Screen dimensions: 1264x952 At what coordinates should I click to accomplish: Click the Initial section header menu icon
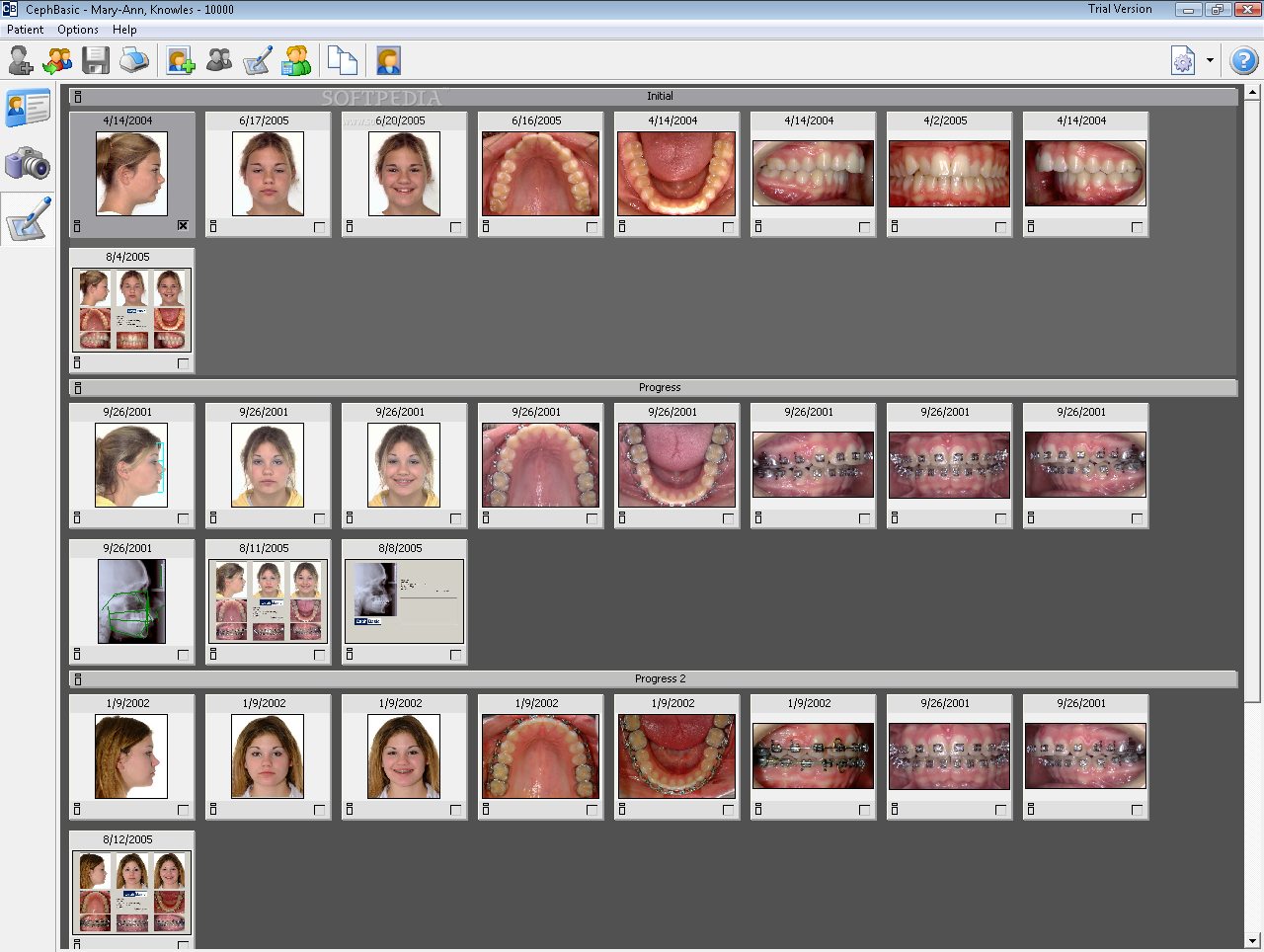78,97
